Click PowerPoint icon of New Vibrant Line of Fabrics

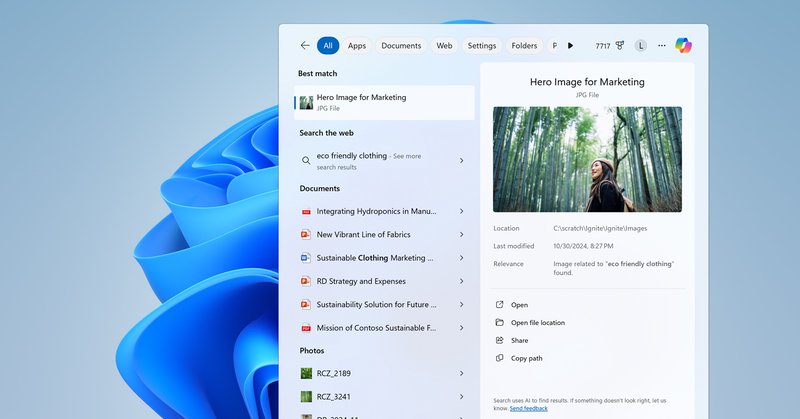[x=306, y=235]
